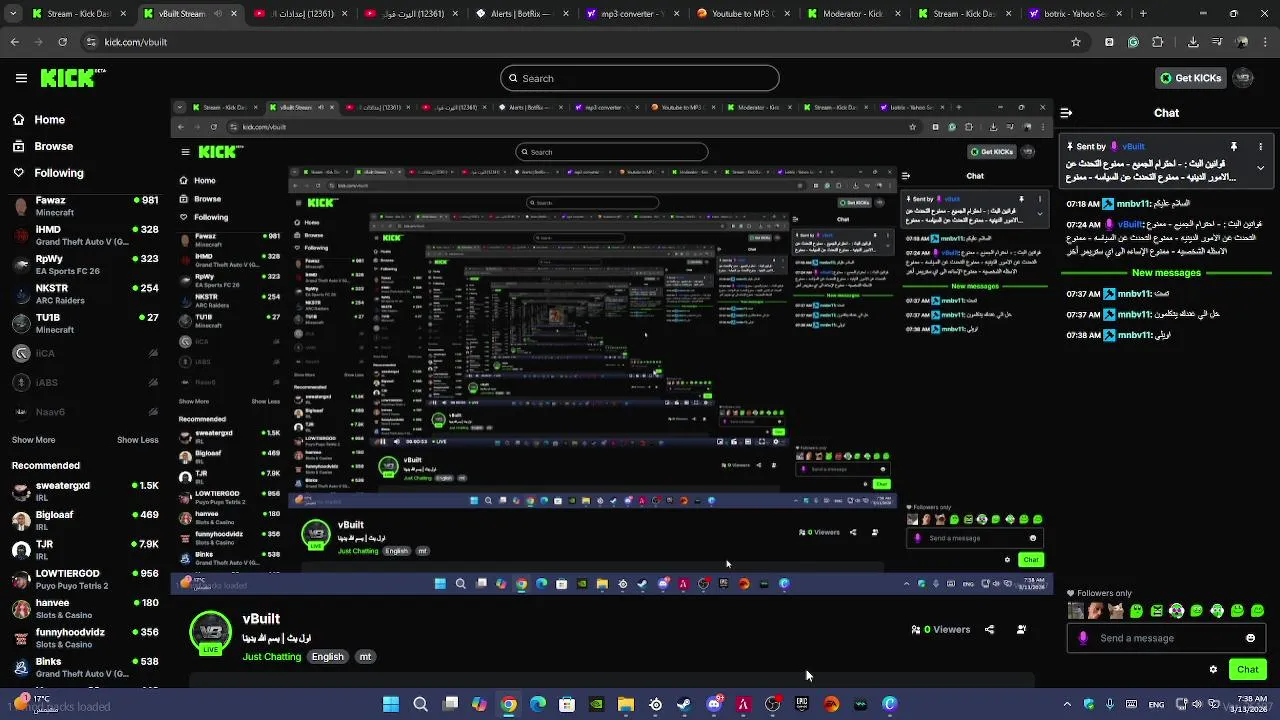Click Show Less under Following

tap(137, 440)
